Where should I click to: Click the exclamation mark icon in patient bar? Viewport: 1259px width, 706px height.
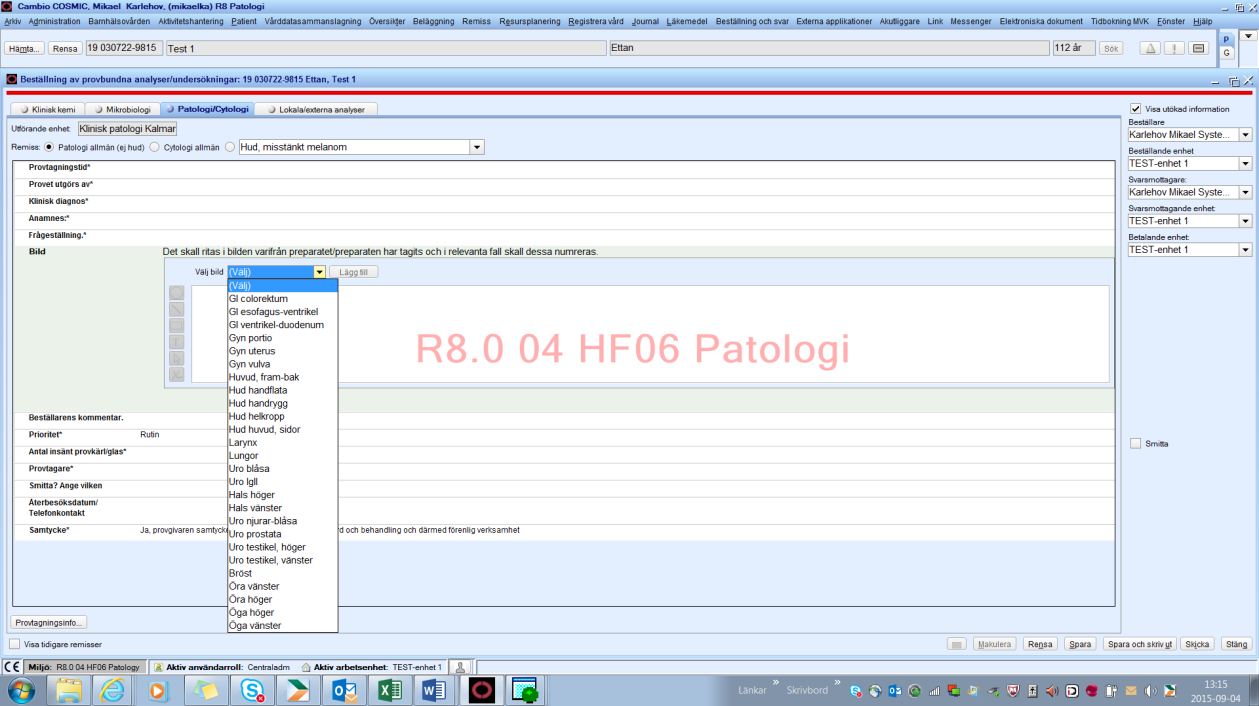click(1175, 48)
